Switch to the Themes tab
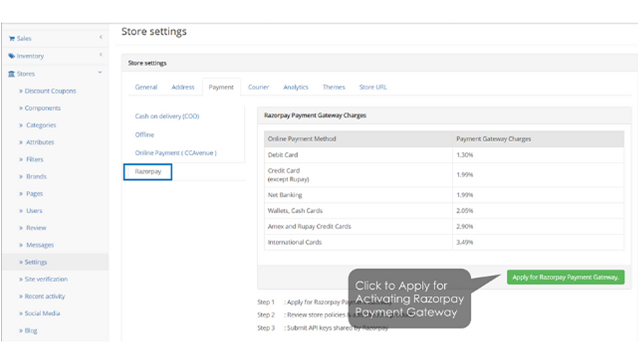The height and width of the screenshot is (360, 640). click(x=334, y=87)
